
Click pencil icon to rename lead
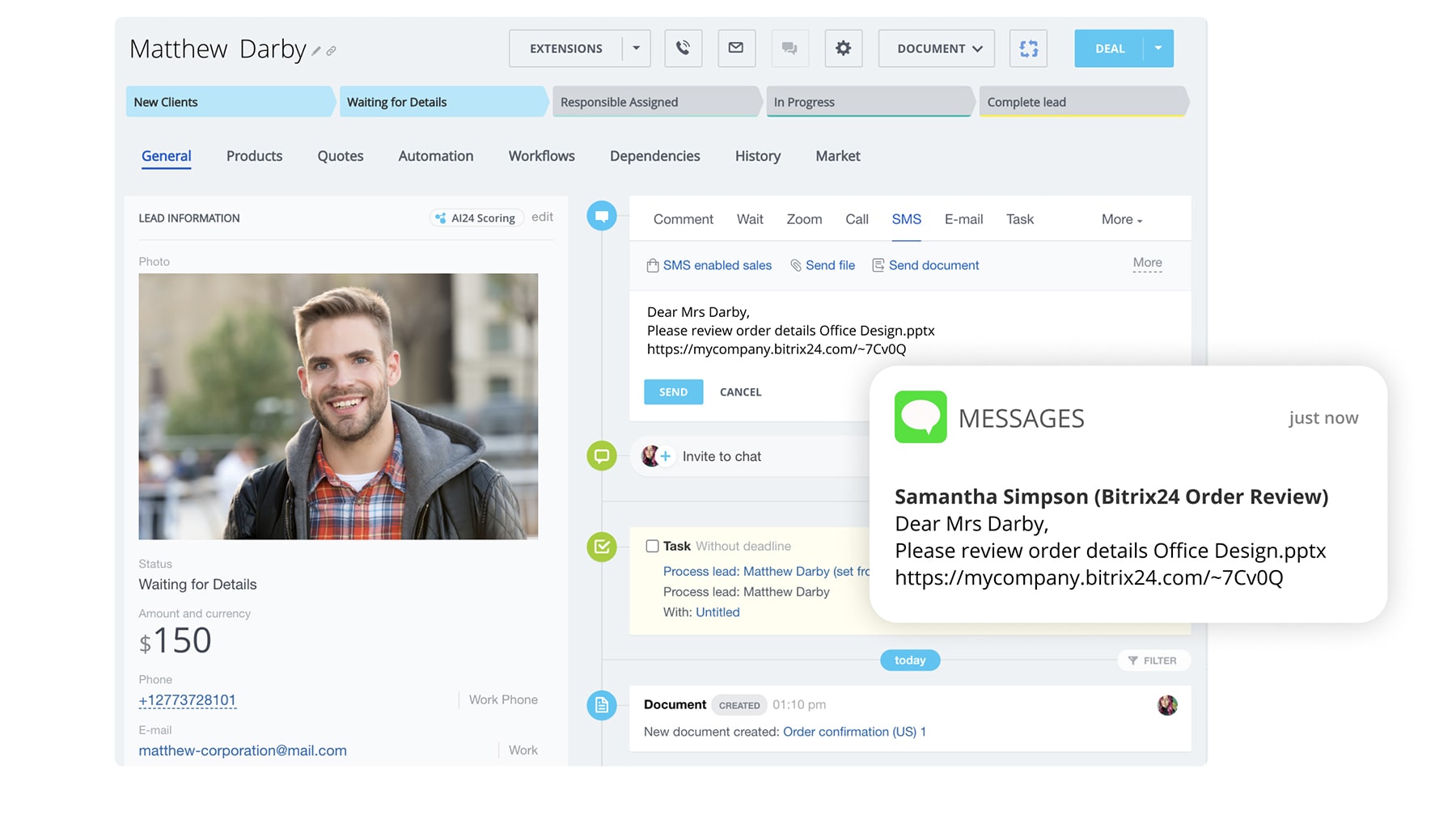point(316,51)
